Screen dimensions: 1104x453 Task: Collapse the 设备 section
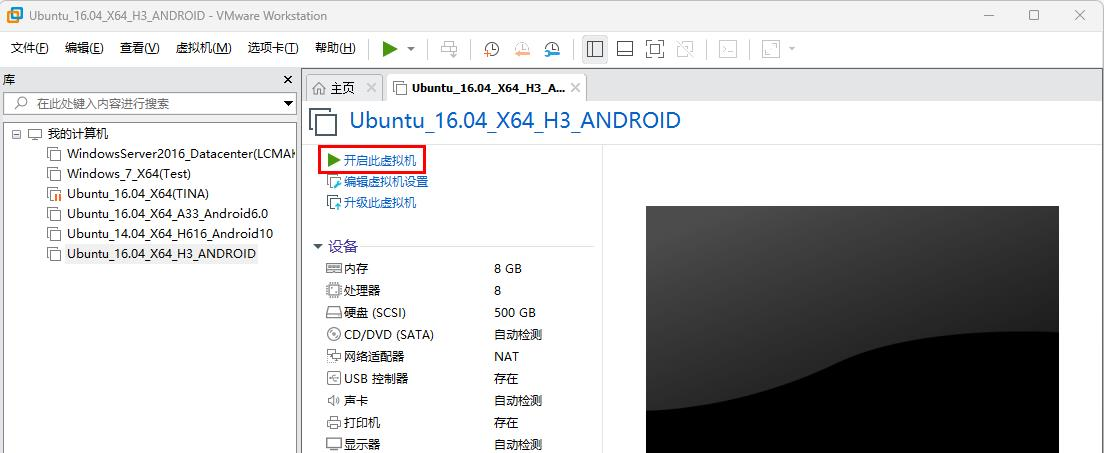tap(318, 247)
